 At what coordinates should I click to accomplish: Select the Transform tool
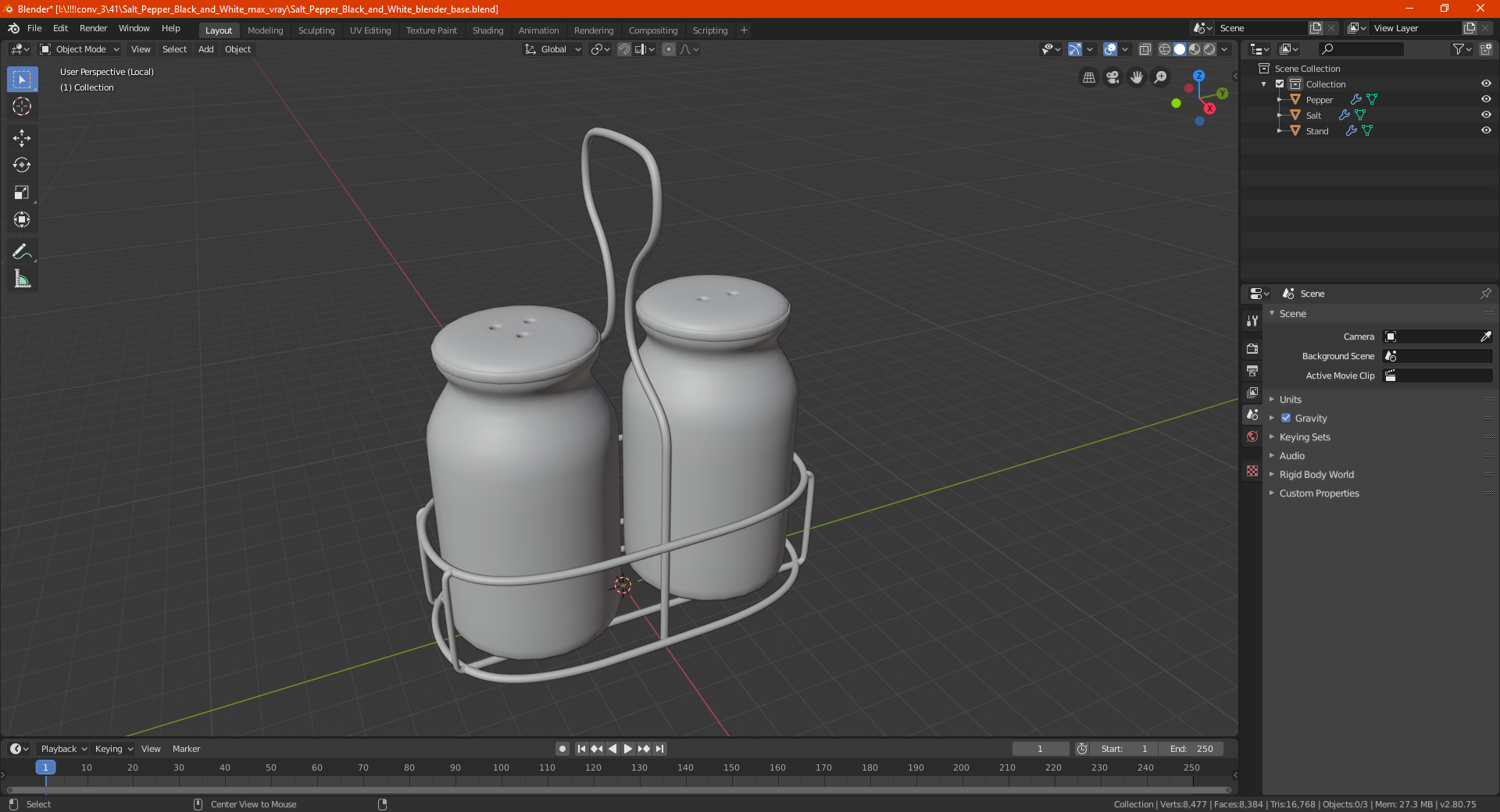(22, 219)
